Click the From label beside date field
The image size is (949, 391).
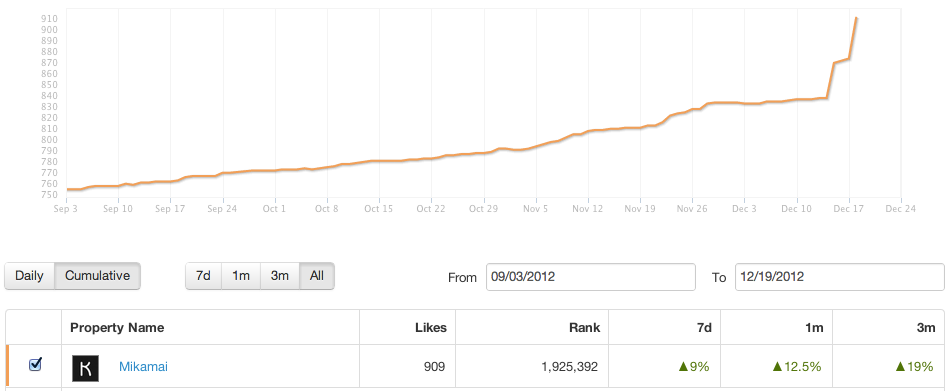point(462,278)
